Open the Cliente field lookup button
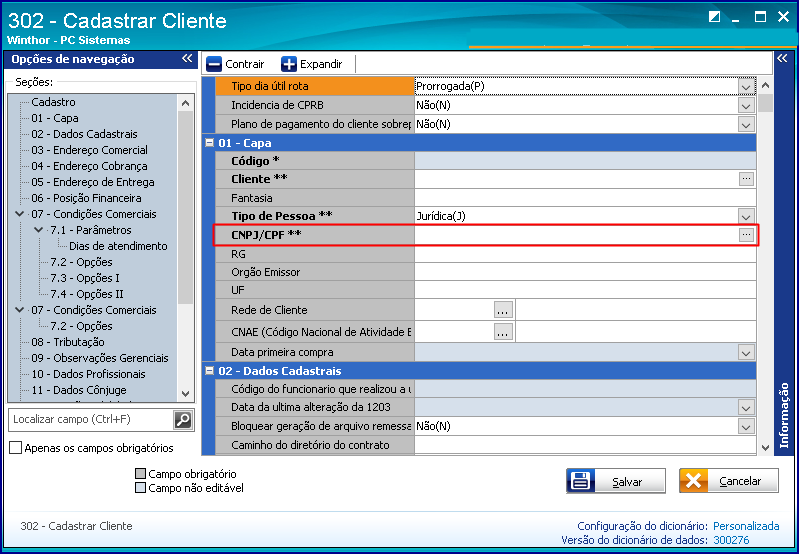Screen dimensions: 799x554 746,179
